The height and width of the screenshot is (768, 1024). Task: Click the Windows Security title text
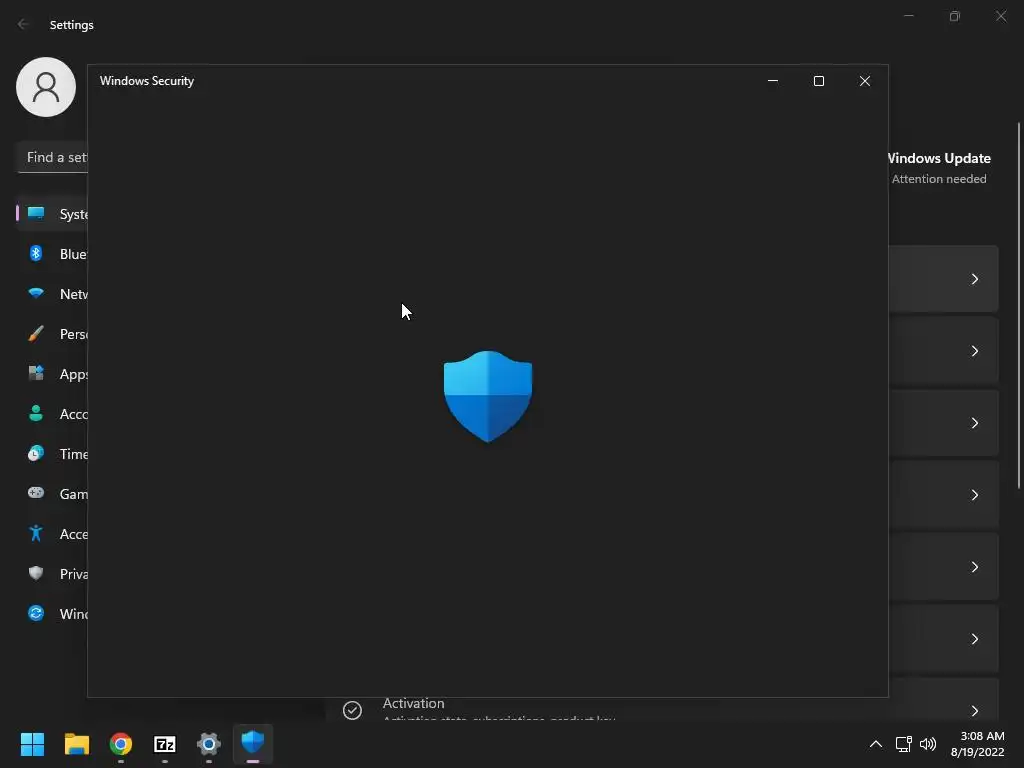click(147, 81)
